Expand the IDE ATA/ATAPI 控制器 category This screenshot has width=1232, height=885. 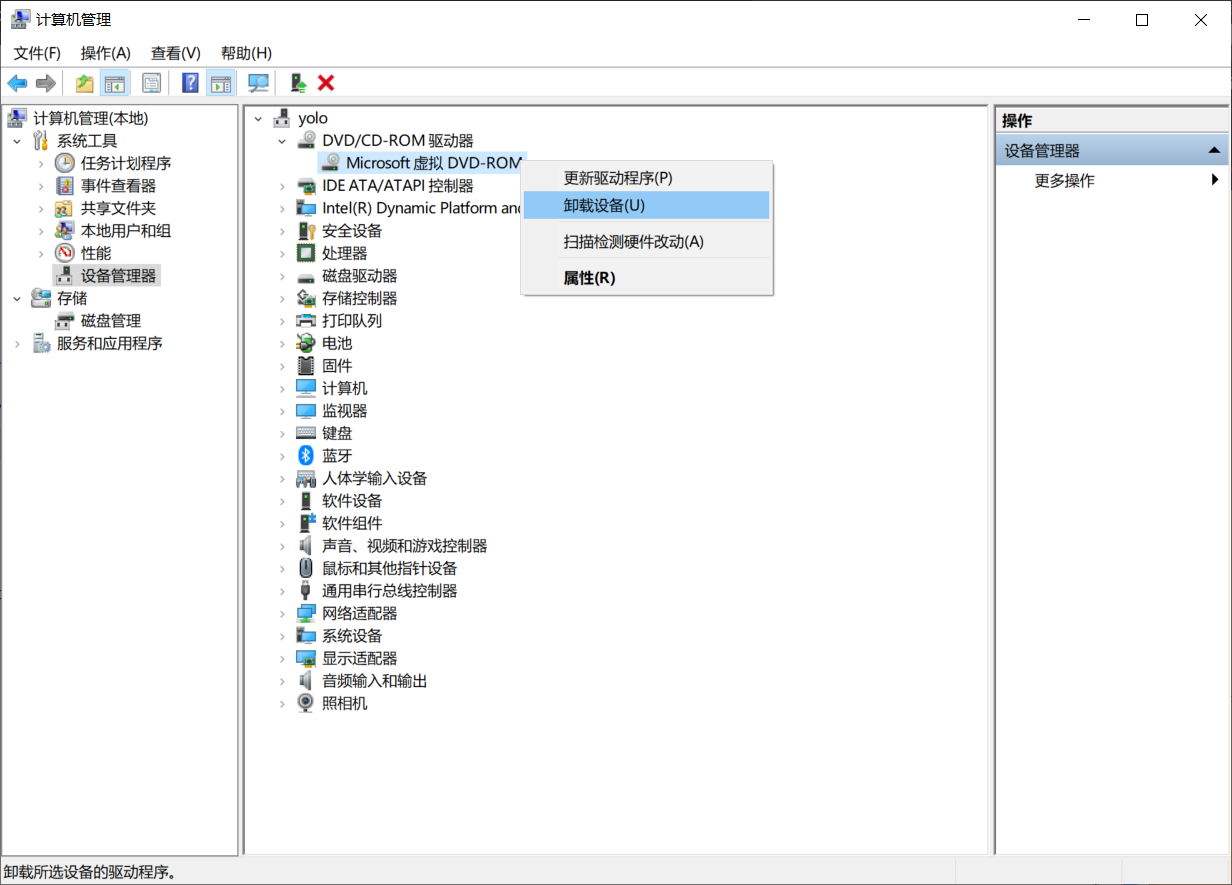pos(282,186)
